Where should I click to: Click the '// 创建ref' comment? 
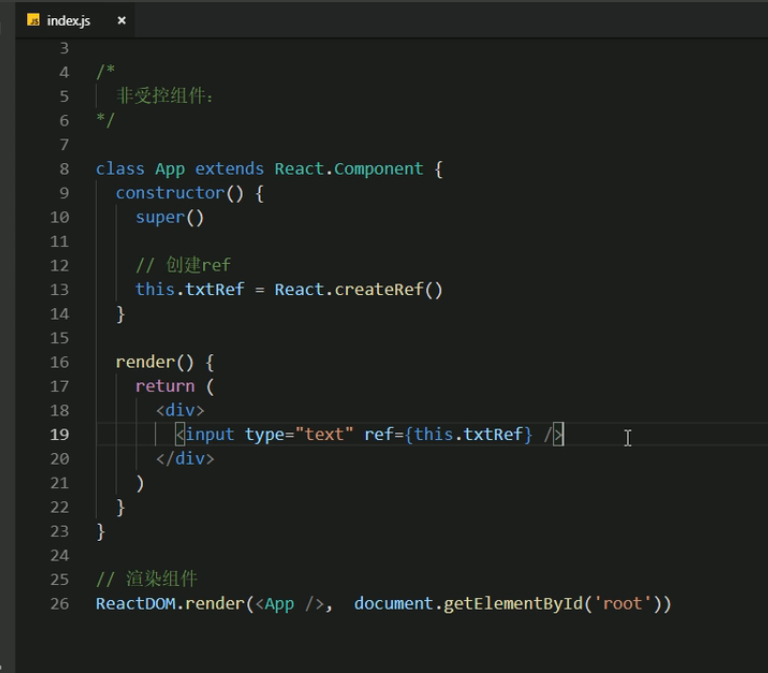click(183, 265)
